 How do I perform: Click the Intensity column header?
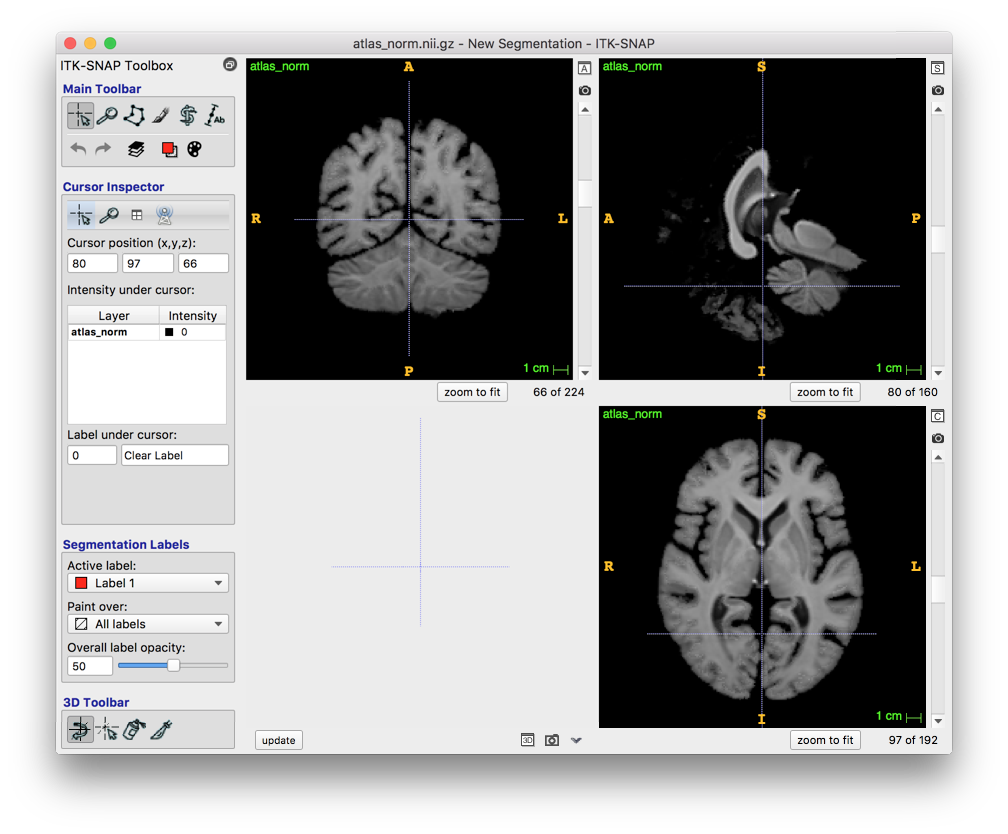192,316
